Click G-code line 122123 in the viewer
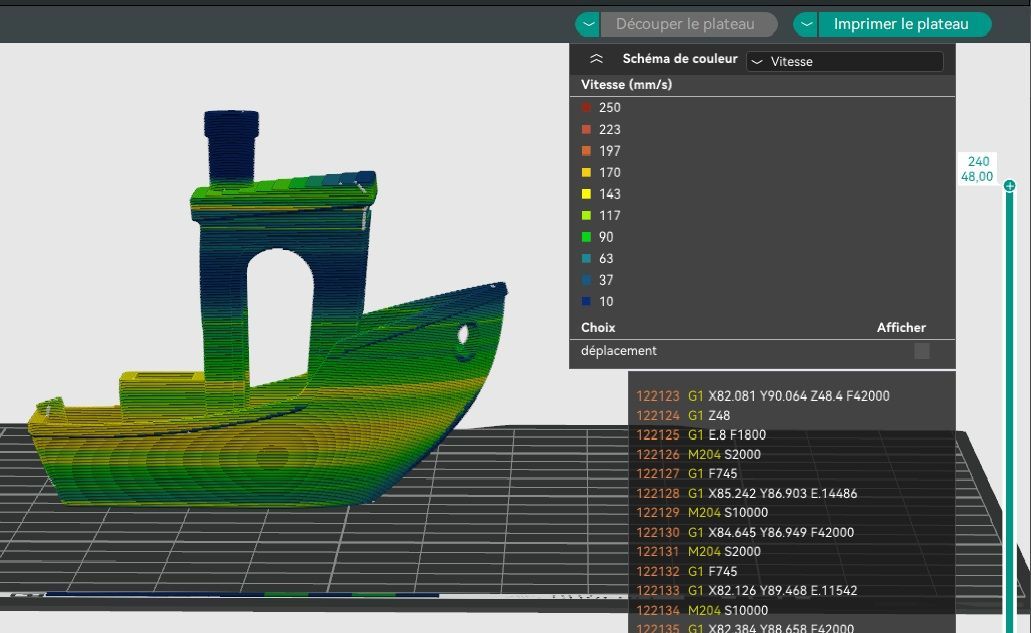 pyautogui.click(x=762, y=396)
